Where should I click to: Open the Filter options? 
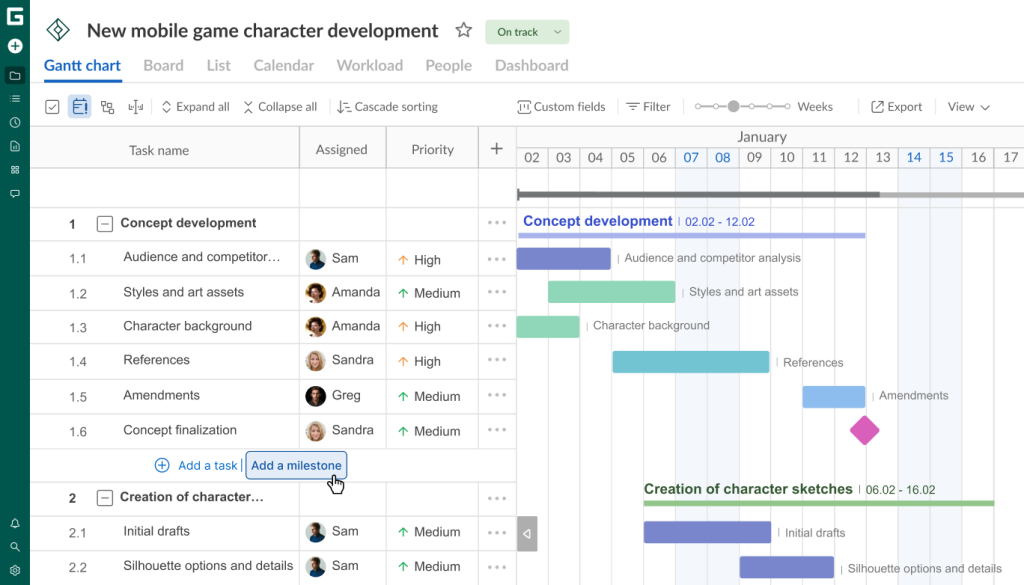click(x=648, y=106)
